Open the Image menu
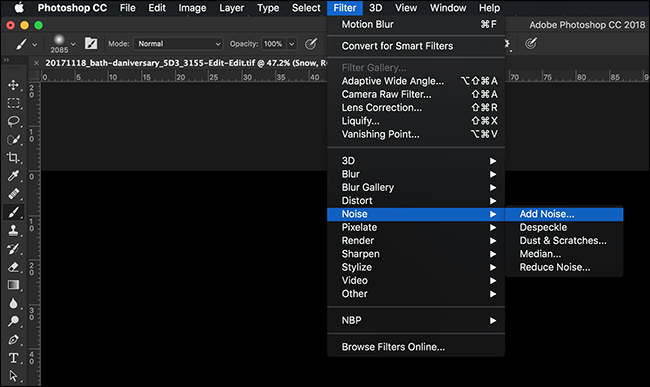650x387 pixels. tap(192, 8)
